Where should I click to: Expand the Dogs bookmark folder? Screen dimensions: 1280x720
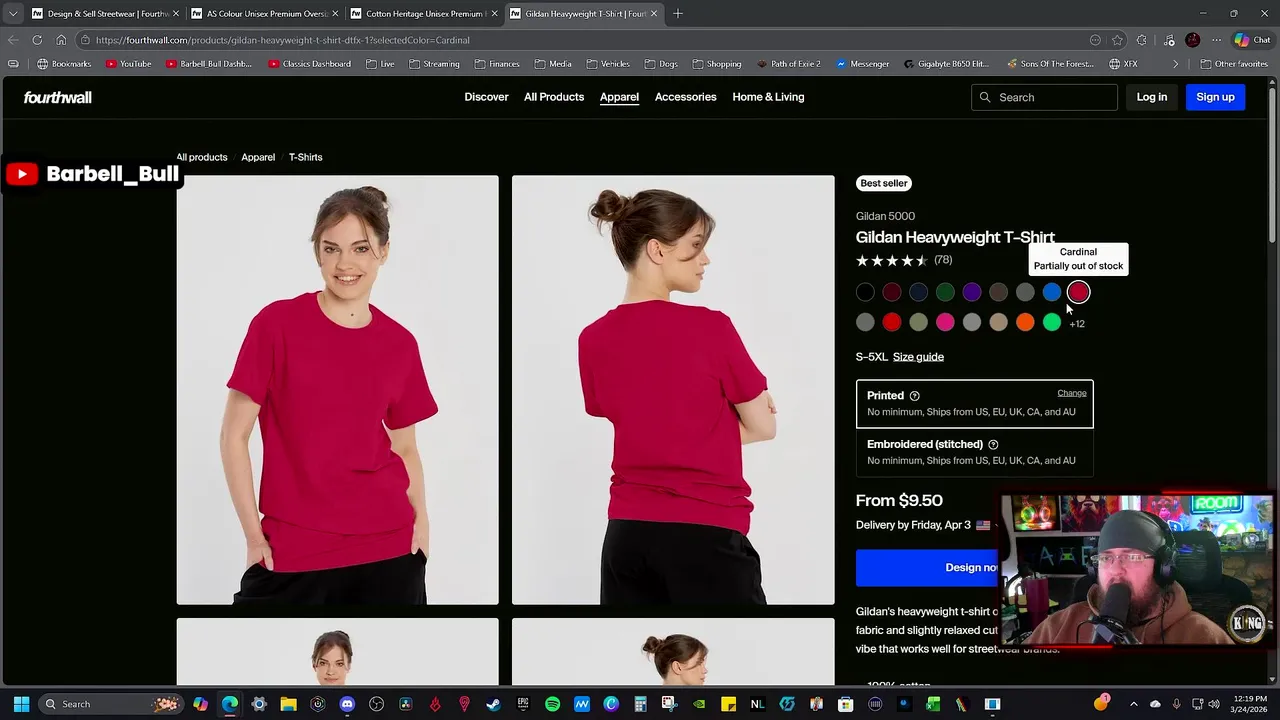(x=661, y=64)
